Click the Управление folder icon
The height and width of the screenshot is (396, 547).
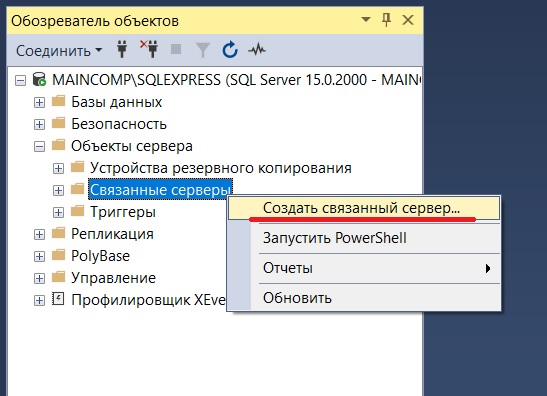tap(59, 277)
